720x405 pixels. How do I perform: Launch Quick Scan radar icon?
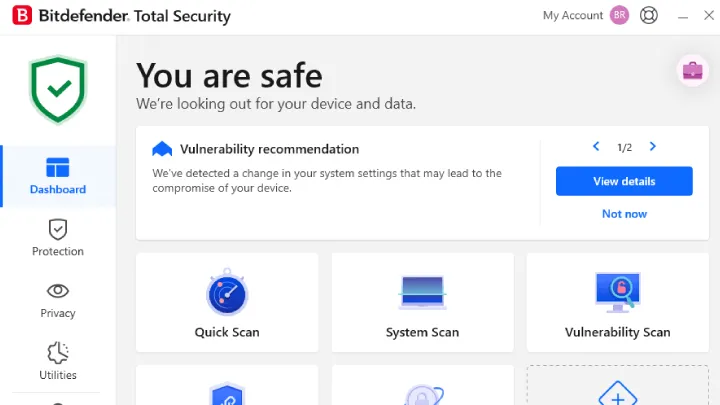click(227, 292)
